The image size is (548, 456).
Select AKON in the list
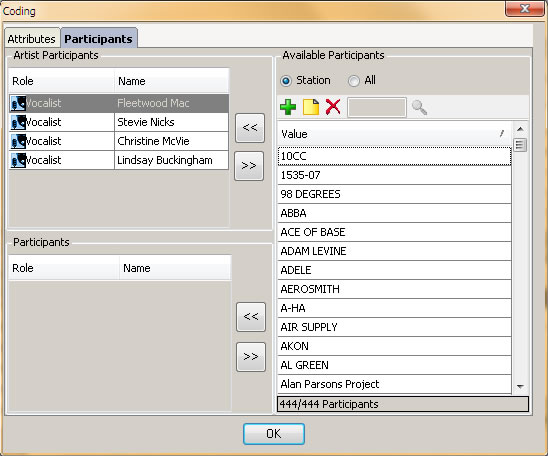tap(395, 346)
